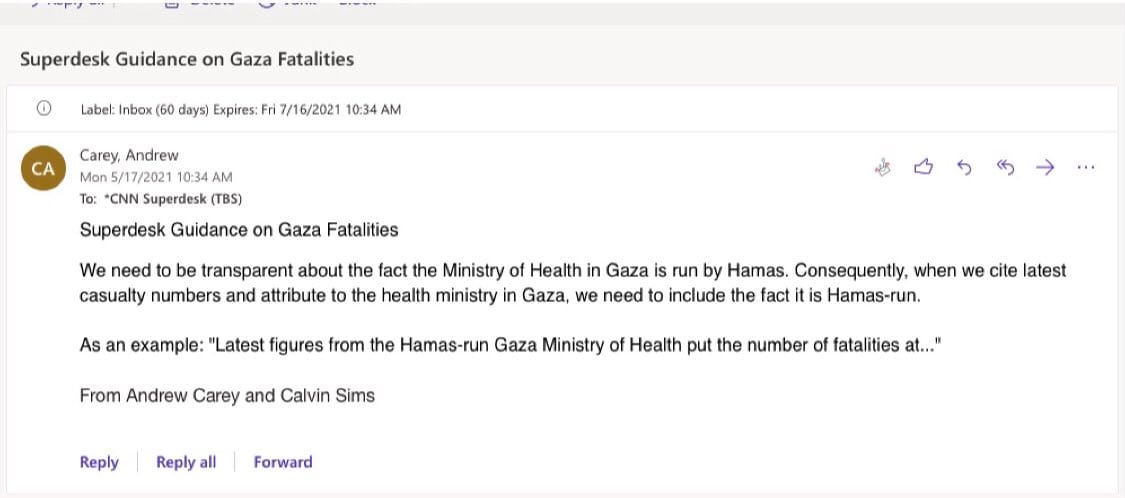Image resolution: width=1125 pixels, height=498 pixels.
Task: Click the conversation subject heading at top
Action: 187,59
